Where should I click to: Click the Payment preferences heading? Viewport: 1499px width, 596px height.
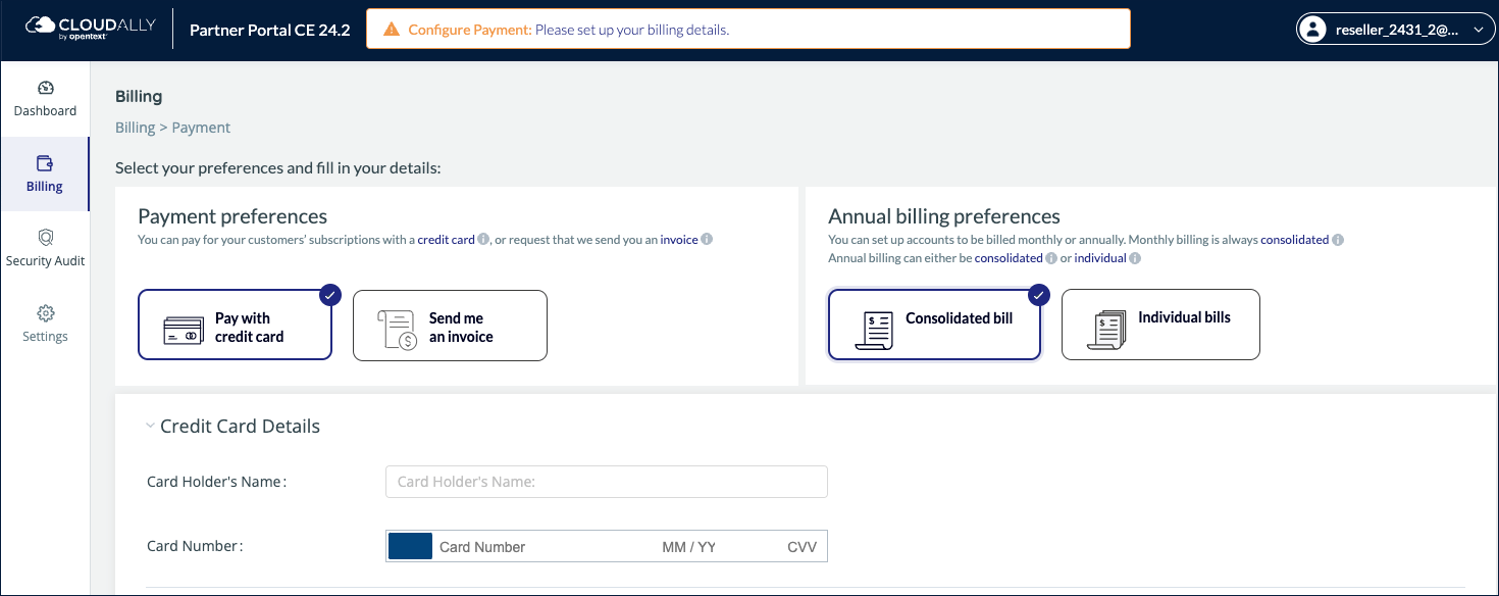[x=232, y=216]
